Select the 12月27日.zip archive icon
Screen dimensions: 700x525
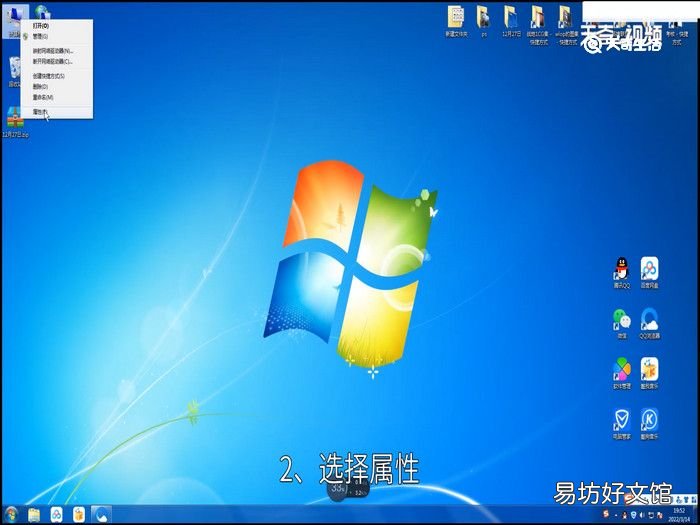click(x=15, y=122)
